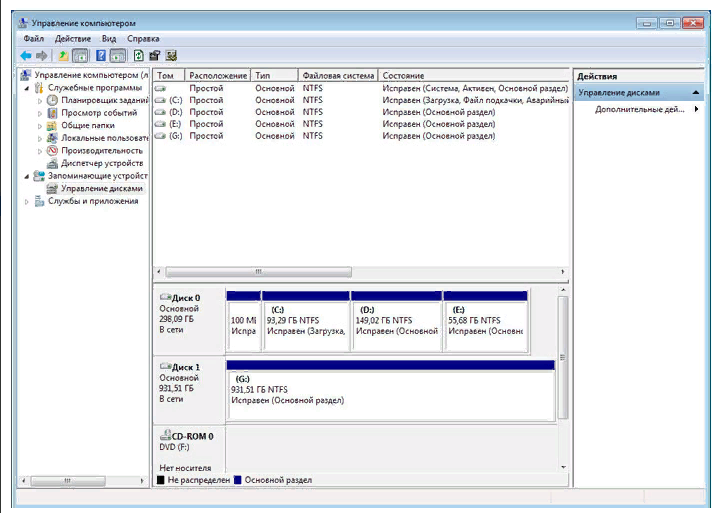Click the console tree horizontal scrollbar thumb
718x513 pixels.
[x=68, y=481]
